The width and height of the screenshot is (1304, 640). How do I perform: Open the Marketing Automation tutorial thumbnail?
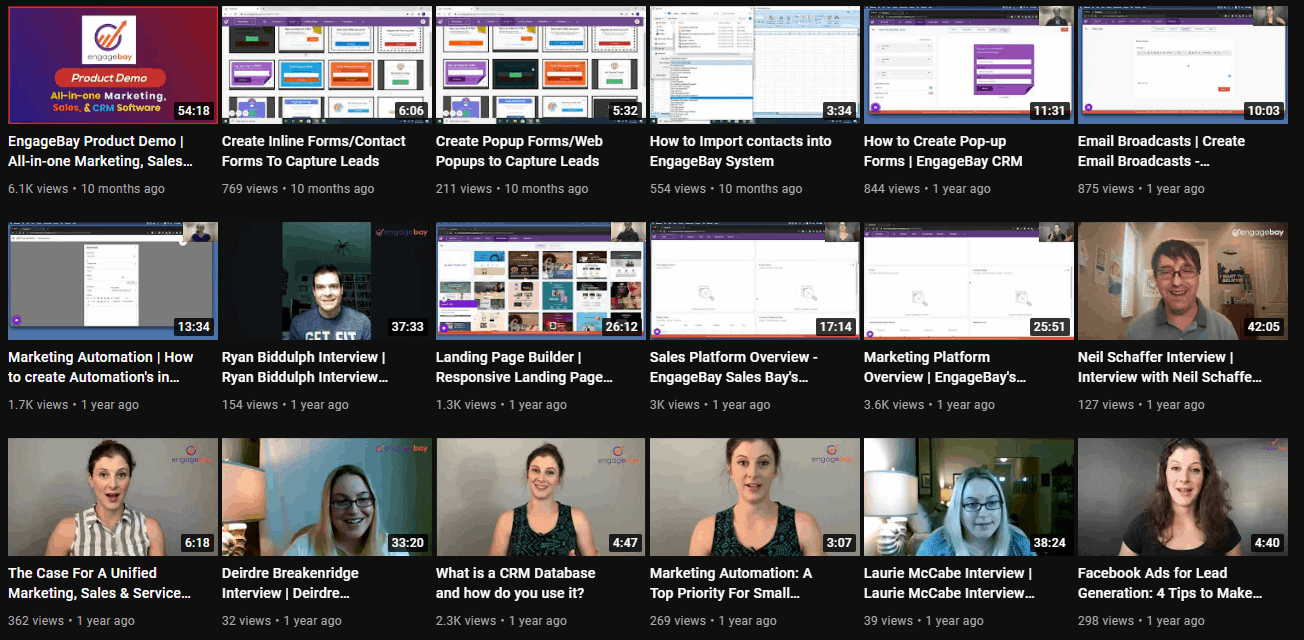click(112, 280)
